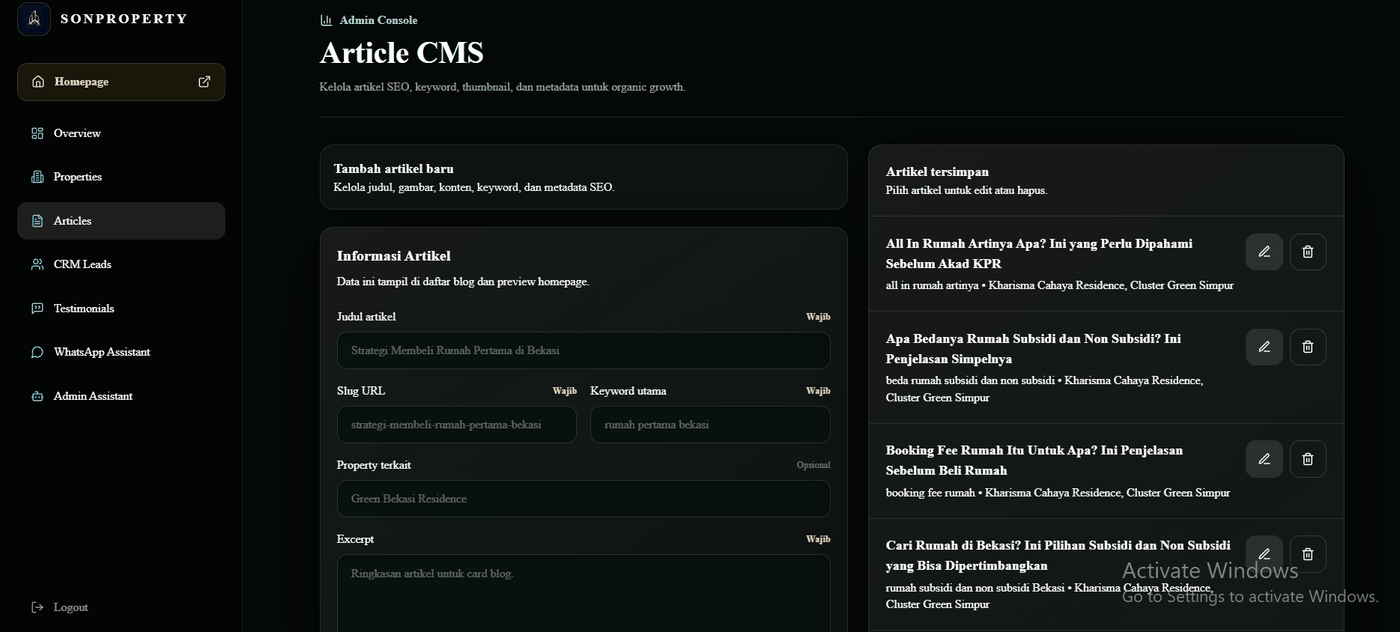Click the Admin Assistant bot icon
The width and height of the screenshot is (1400, 632).
pyautogui.click(x=37, y=396)
